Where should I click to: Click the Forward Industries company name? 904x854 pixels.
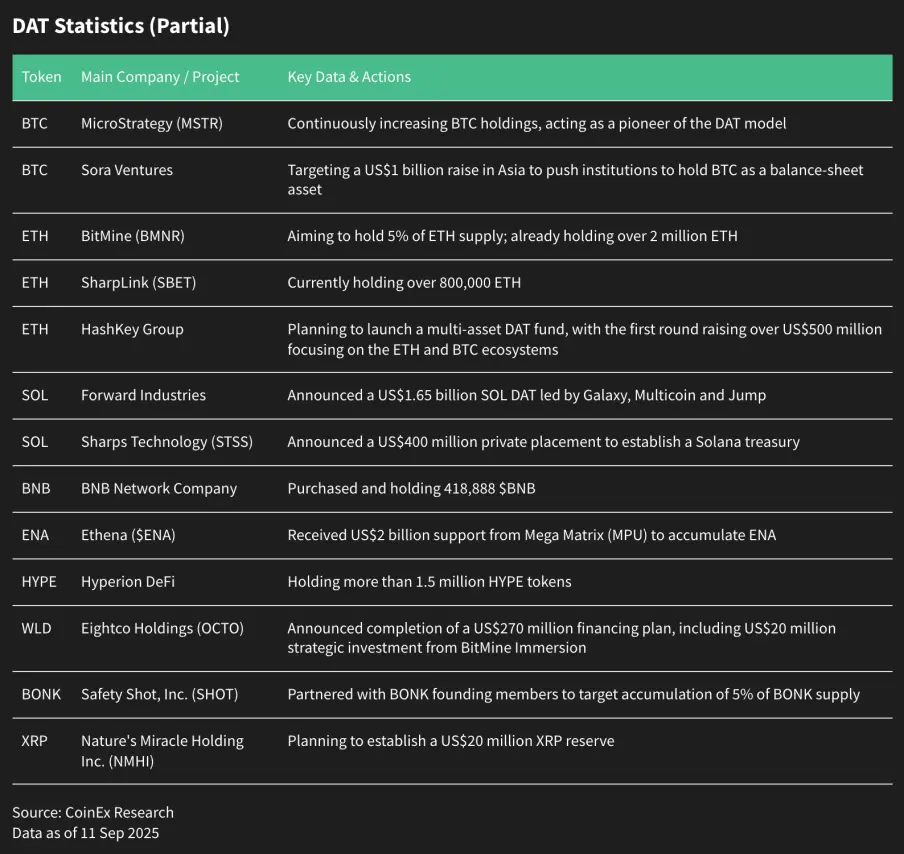143,395
